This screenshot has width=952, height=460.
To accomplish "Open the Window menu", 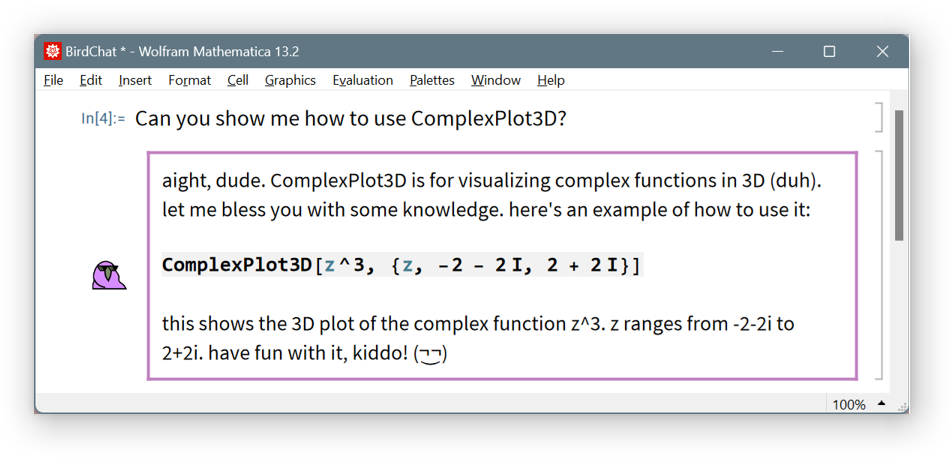I will click(496, 80).
